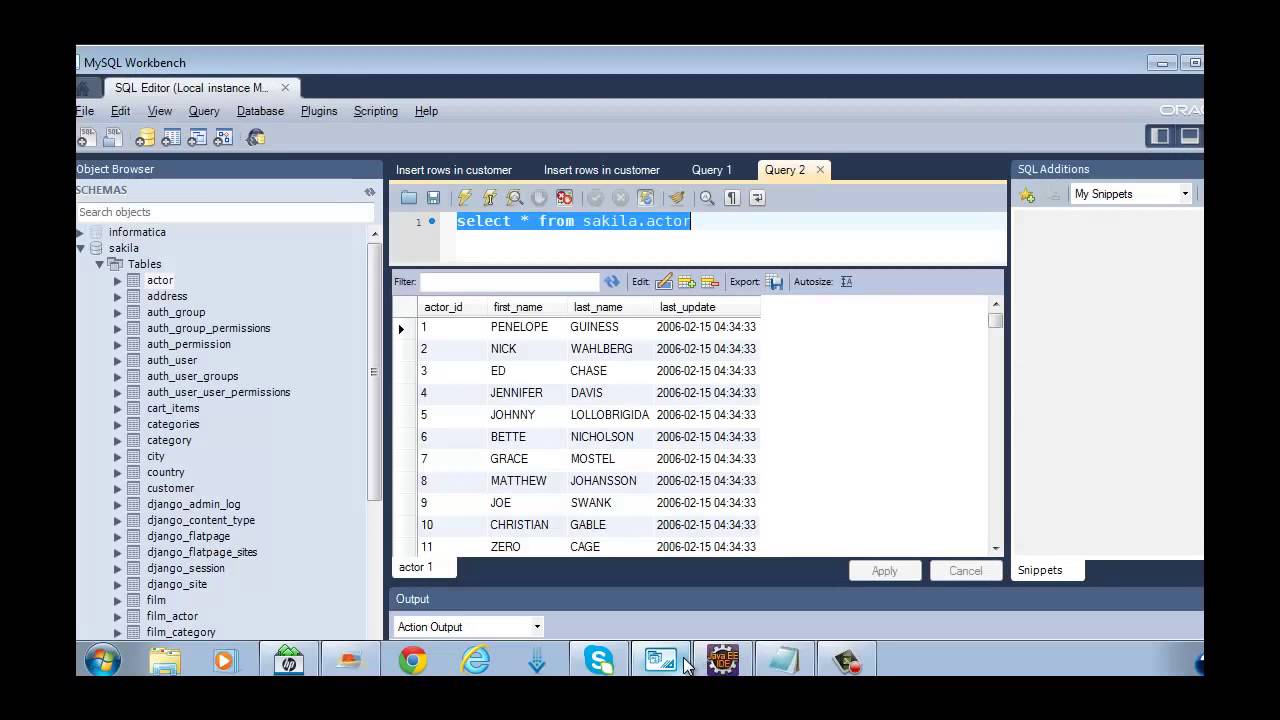Switch to the Query 1 tab
1280x720 pixels.
pos(712,170)
